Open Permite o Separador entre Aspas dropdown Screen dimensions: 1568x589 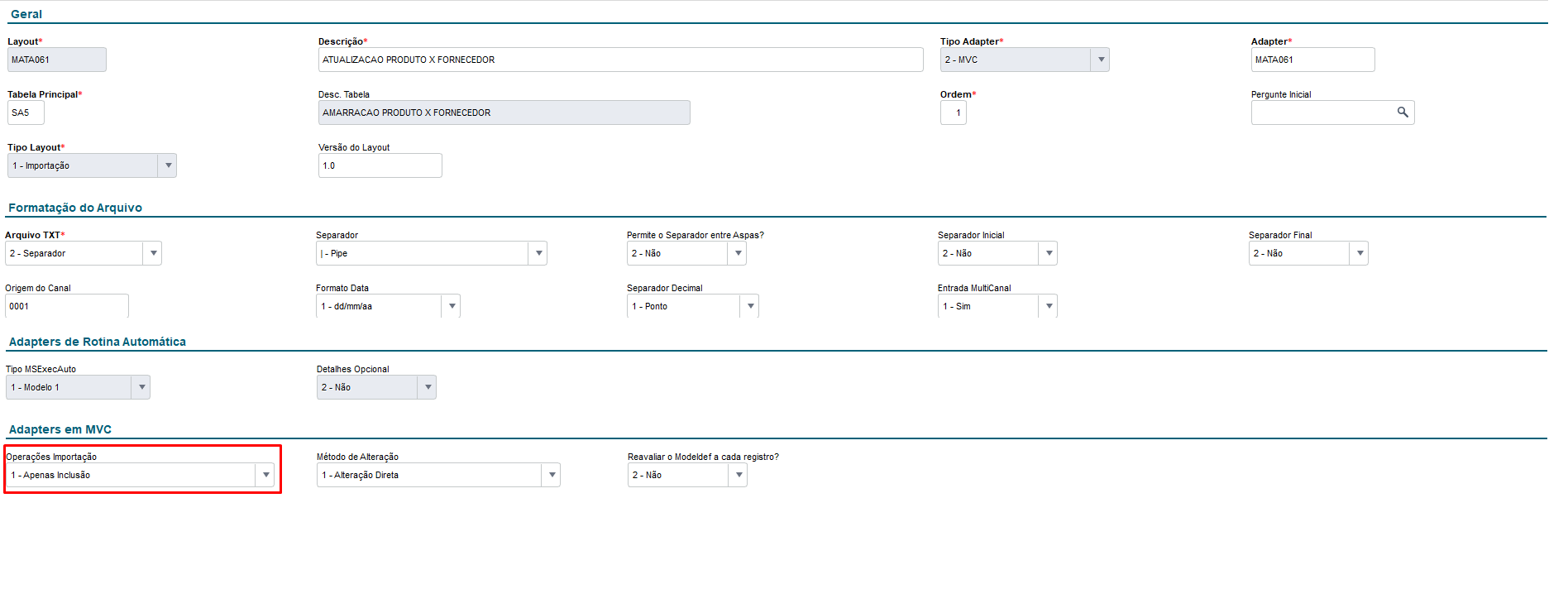[x=738, y=253]
